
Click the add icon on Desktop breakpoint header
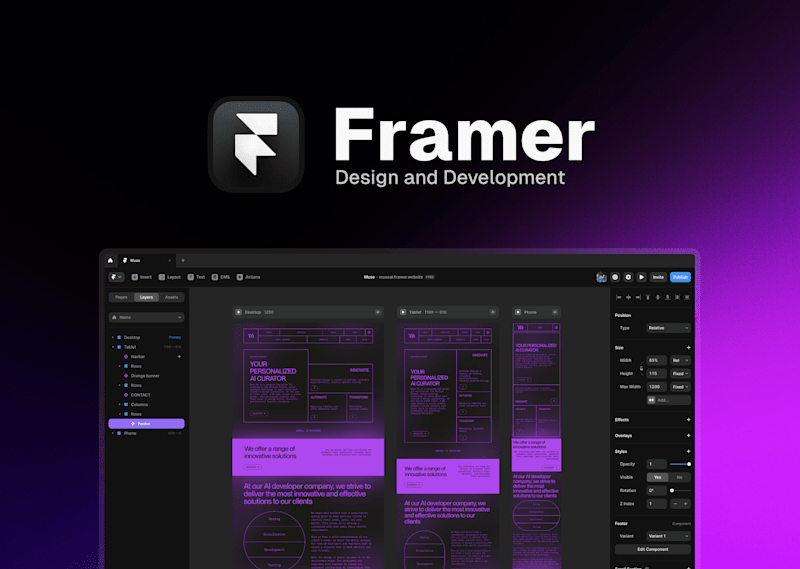378,312
